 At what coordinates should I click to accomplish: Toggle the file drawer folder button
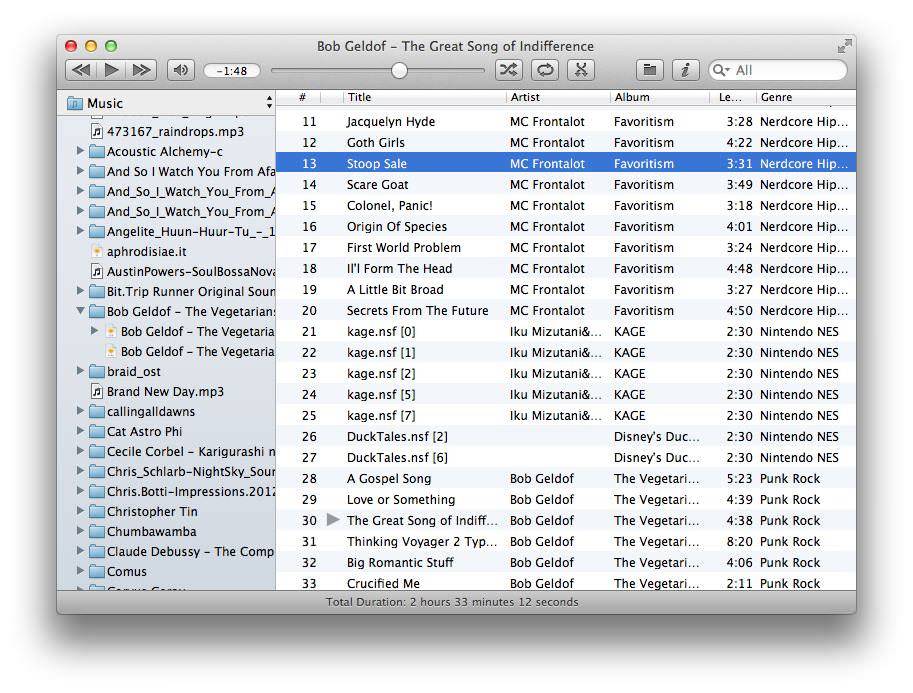[x=650, y=70]
